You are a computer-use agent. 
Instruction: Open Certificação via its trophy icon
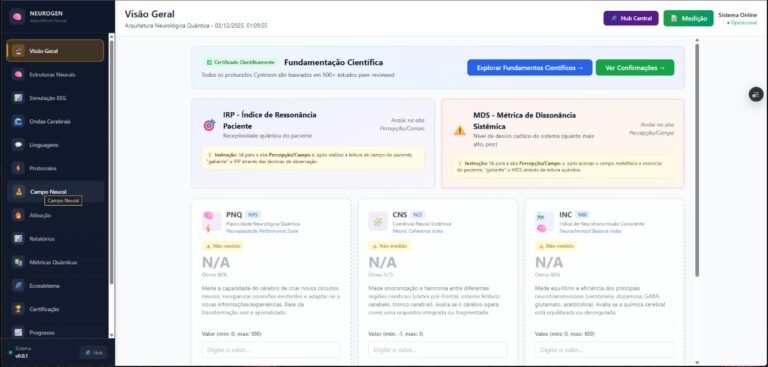[x=18, y=309]
